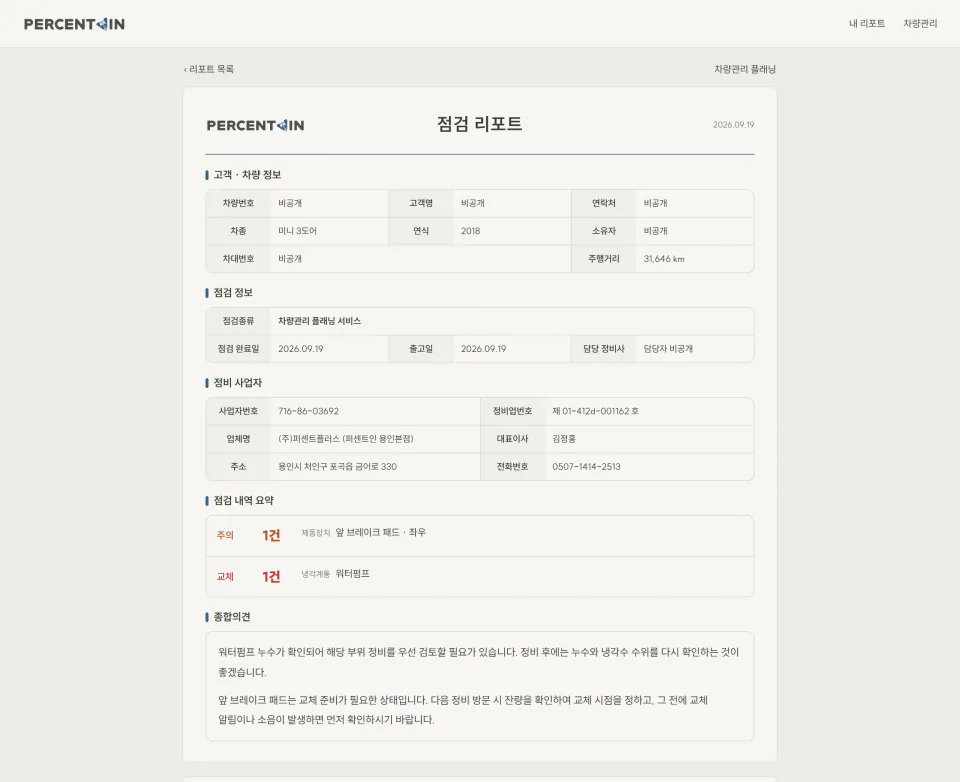Click the PERCENTIN logo in the header
Viewport: 960px width, 782px height.
[74, 24]
